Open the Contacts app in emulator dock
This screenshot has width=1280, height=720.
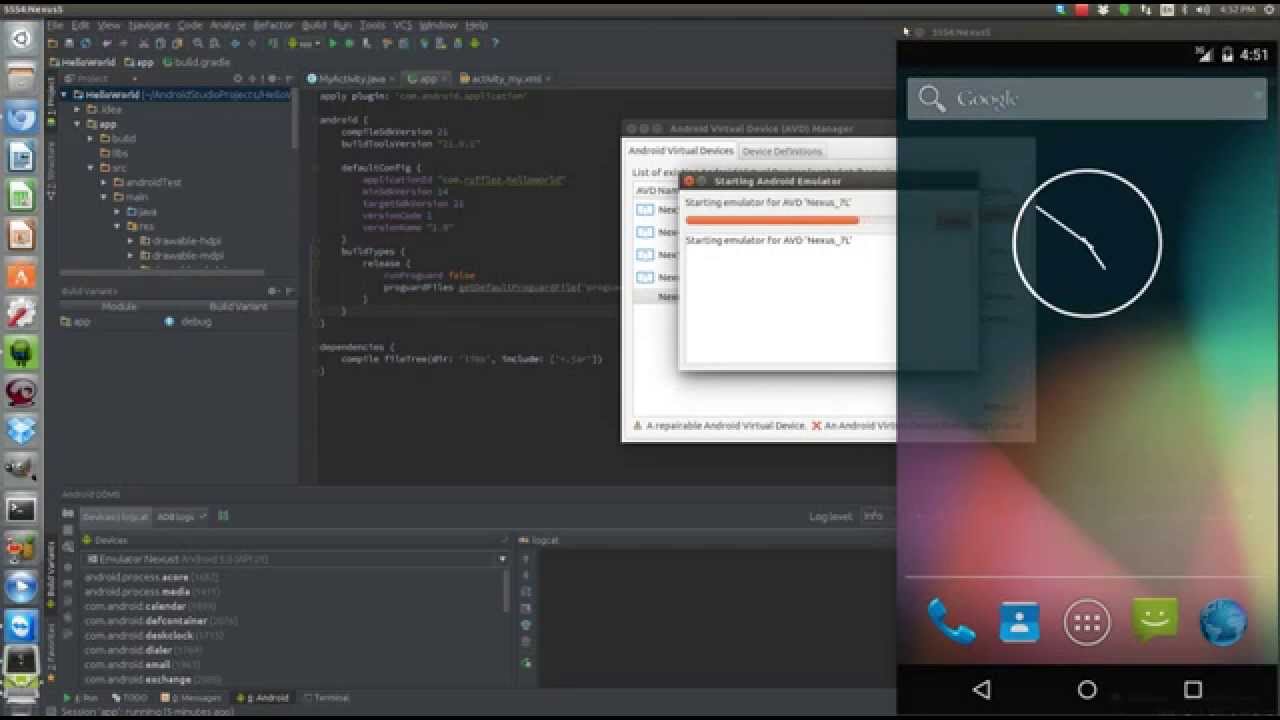1019,622
